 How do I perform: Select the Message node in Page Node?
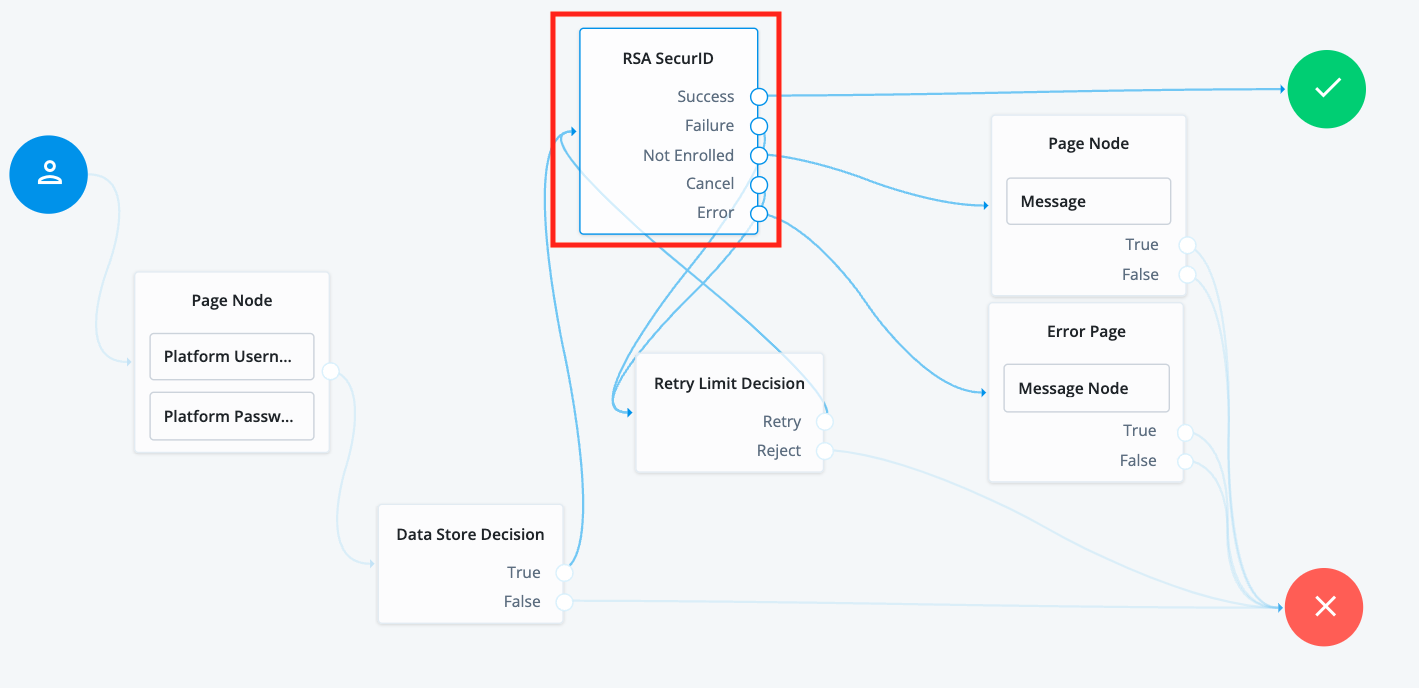point(1088,202)
